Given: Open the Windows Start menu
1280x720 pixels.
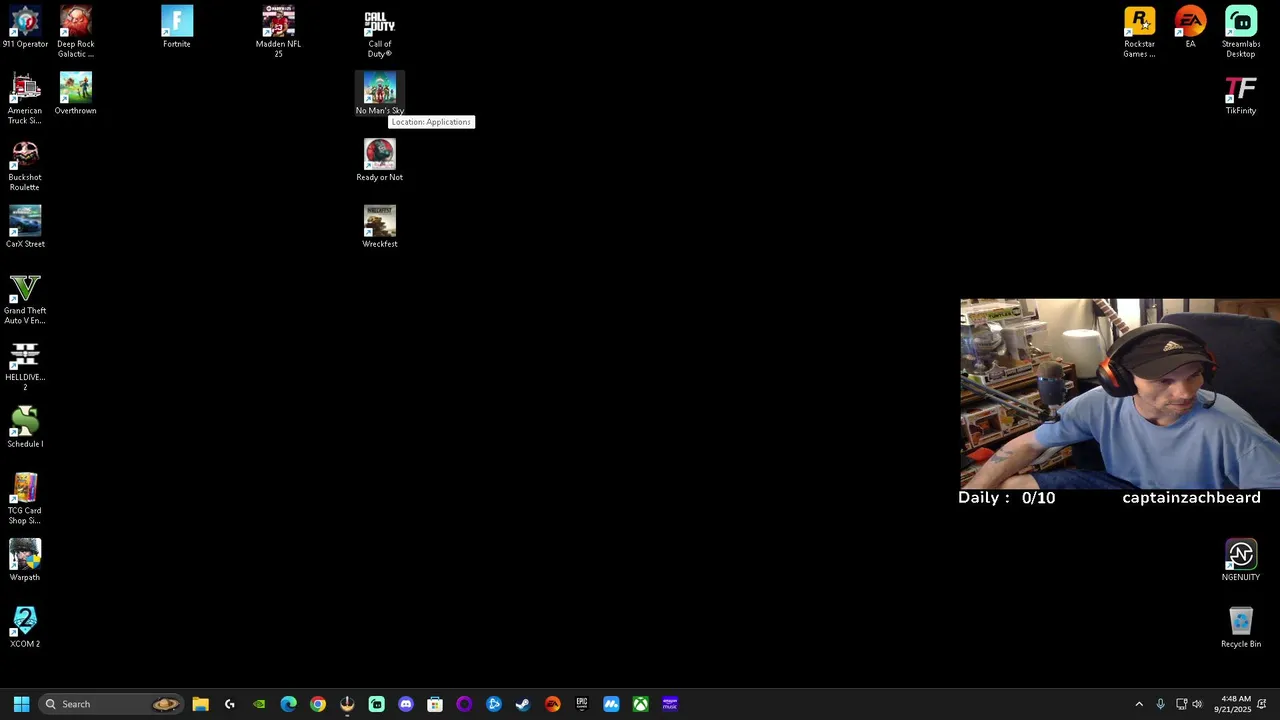Looking at the screenshot, I should (21, 704).
